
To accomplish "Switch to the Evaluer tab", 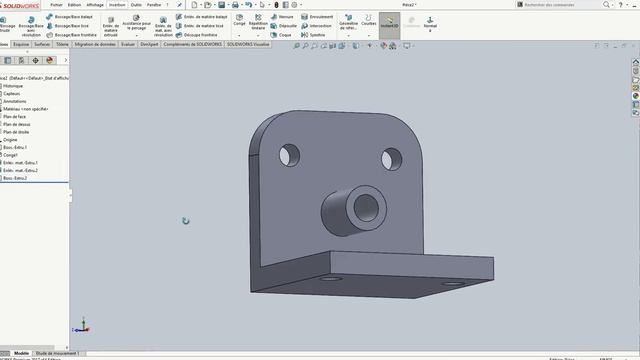I will (x=128, y=44).
